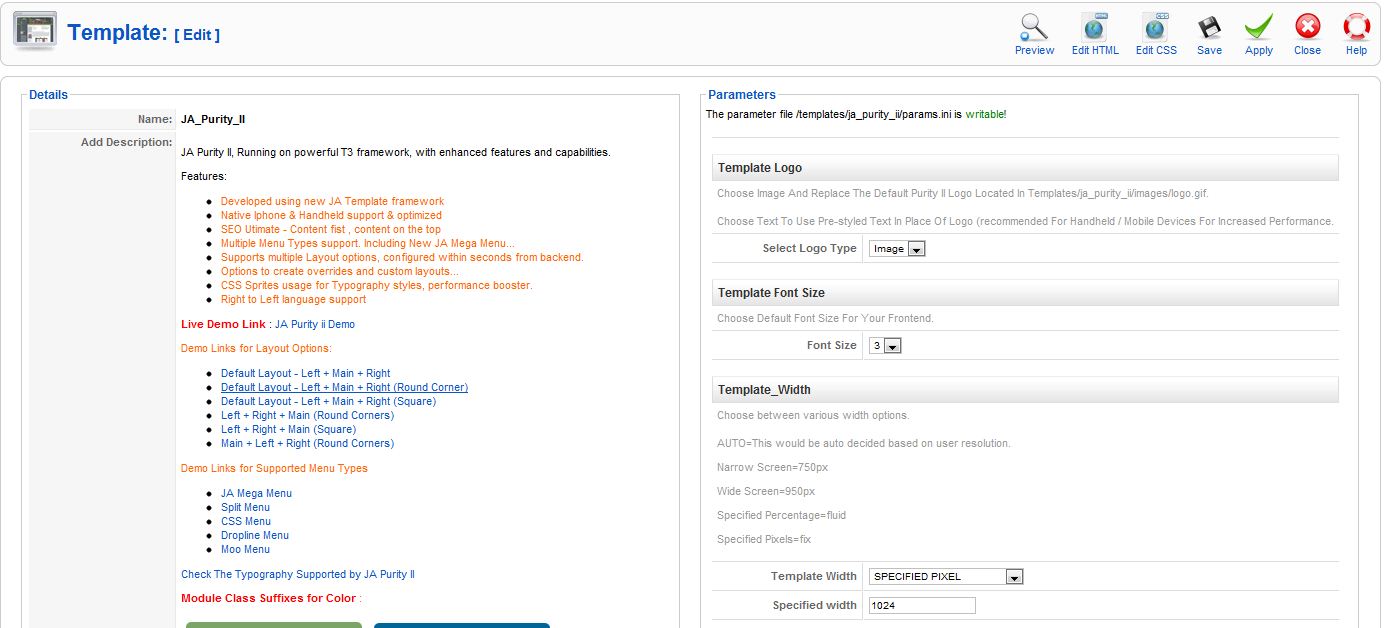Open the JA Purity ii Demo link
Viewport: 1386px width, 628px height.
(x=315, y=325)
